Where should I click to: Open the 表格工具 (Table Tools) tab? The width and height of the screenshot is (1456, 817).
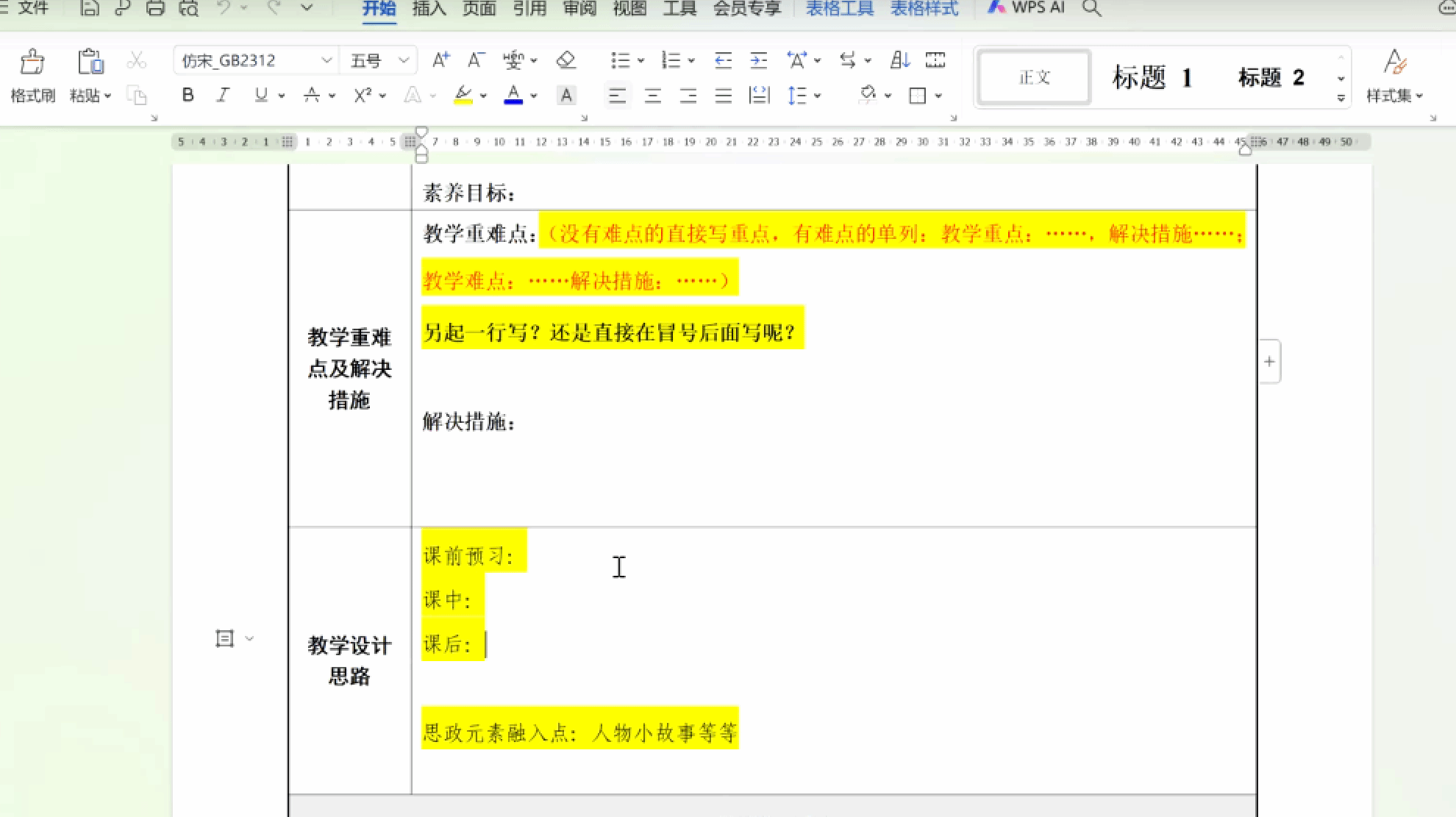839,8
